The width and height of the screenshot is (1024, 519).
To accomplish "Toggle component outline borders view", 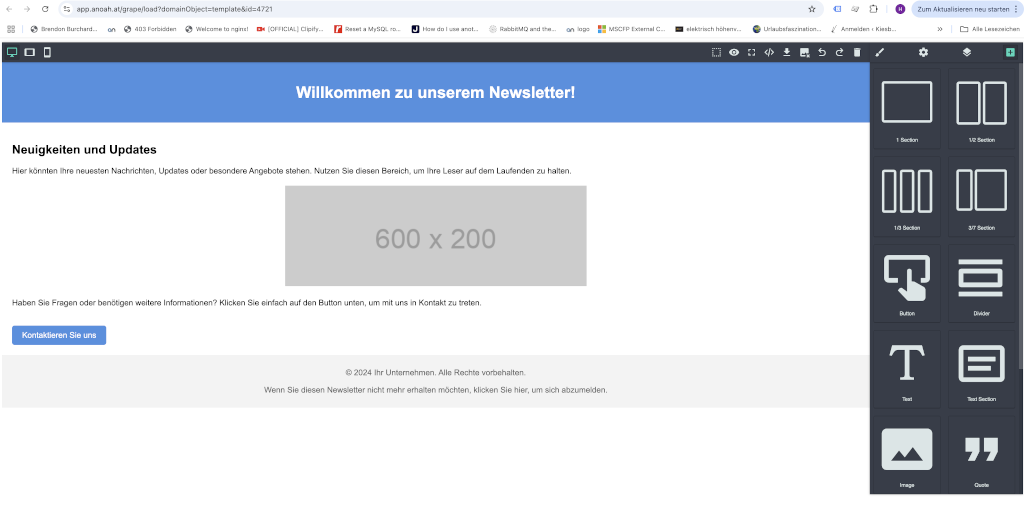I will point(716,52).
